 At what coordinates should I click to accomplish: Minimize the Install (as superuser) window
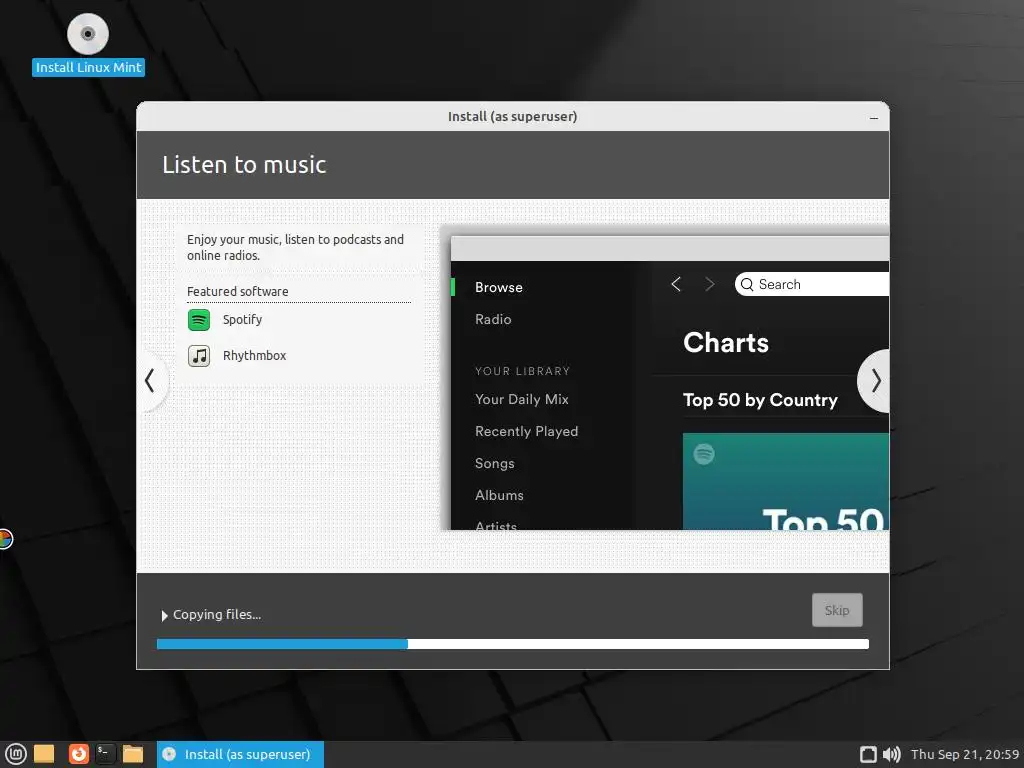pyautogui.click(x=874, y=118)
